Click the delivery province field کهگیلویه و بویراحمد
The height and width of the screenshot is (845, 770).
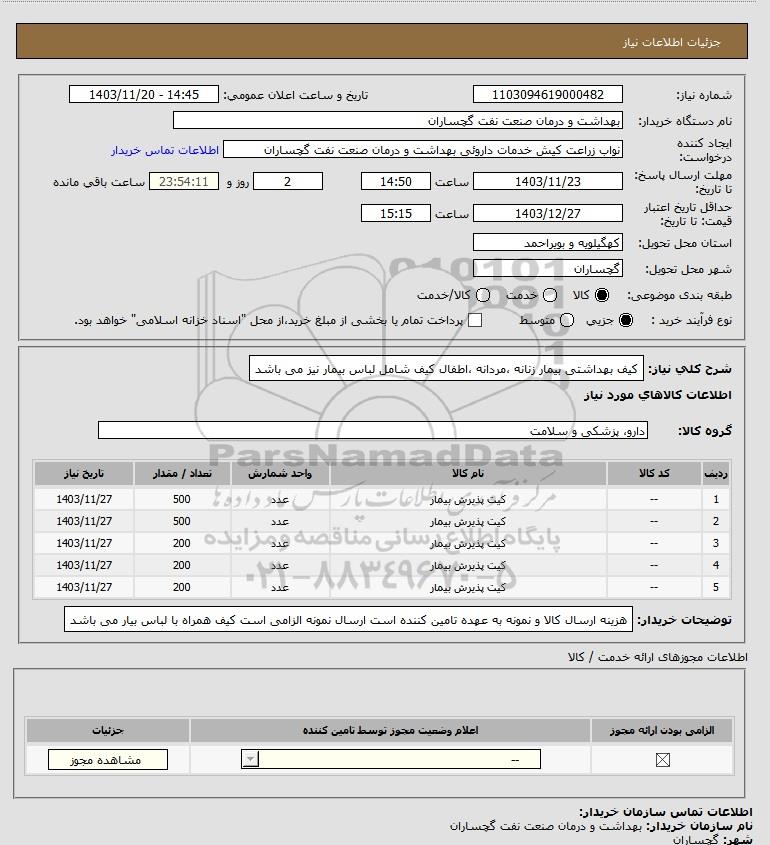coord(547,243)
